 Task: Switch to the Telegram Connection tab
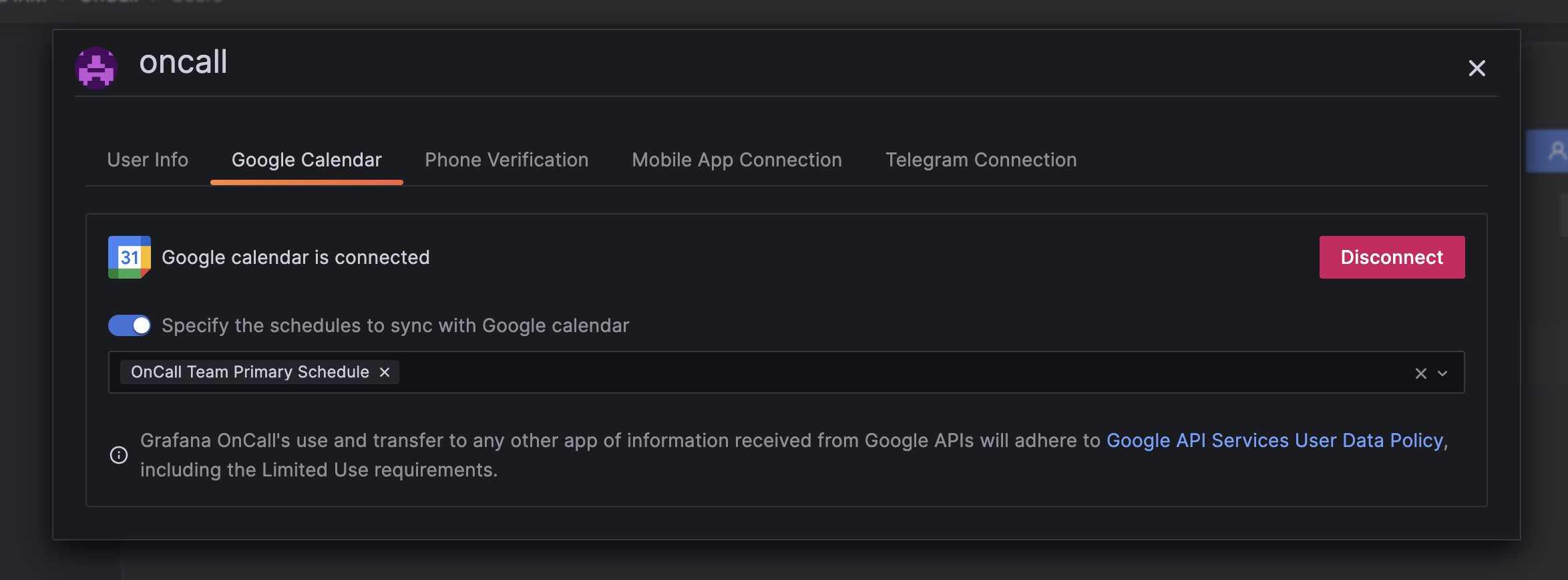pos(980,160)
